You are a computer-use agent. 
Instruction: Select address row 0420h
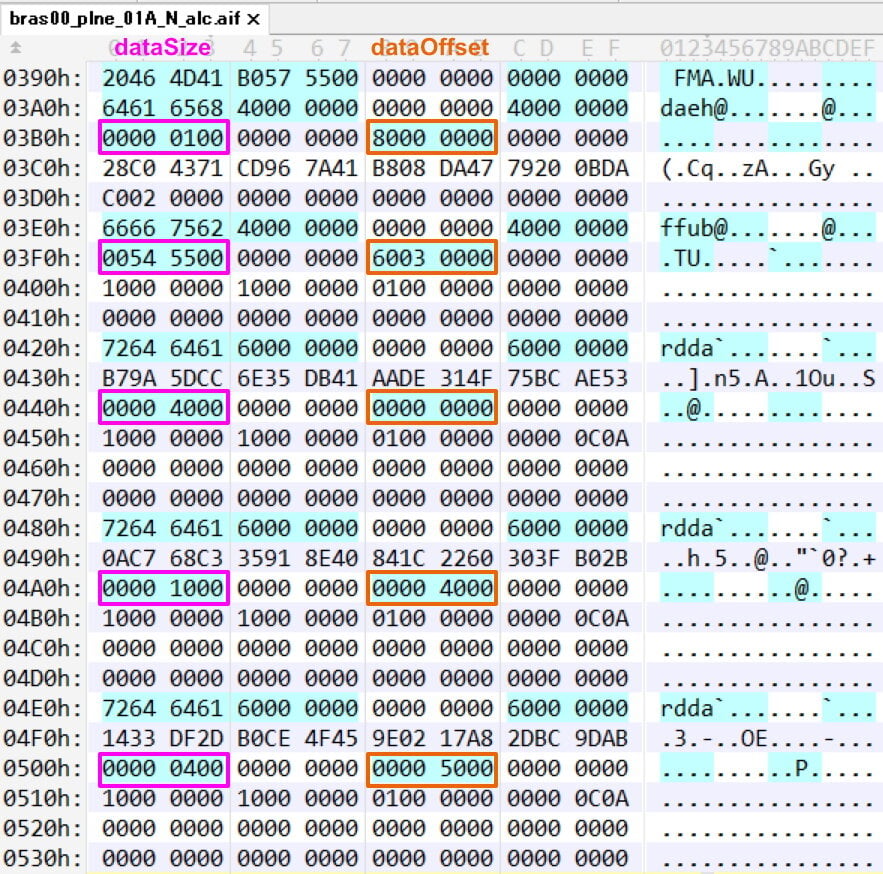[42, 348]
